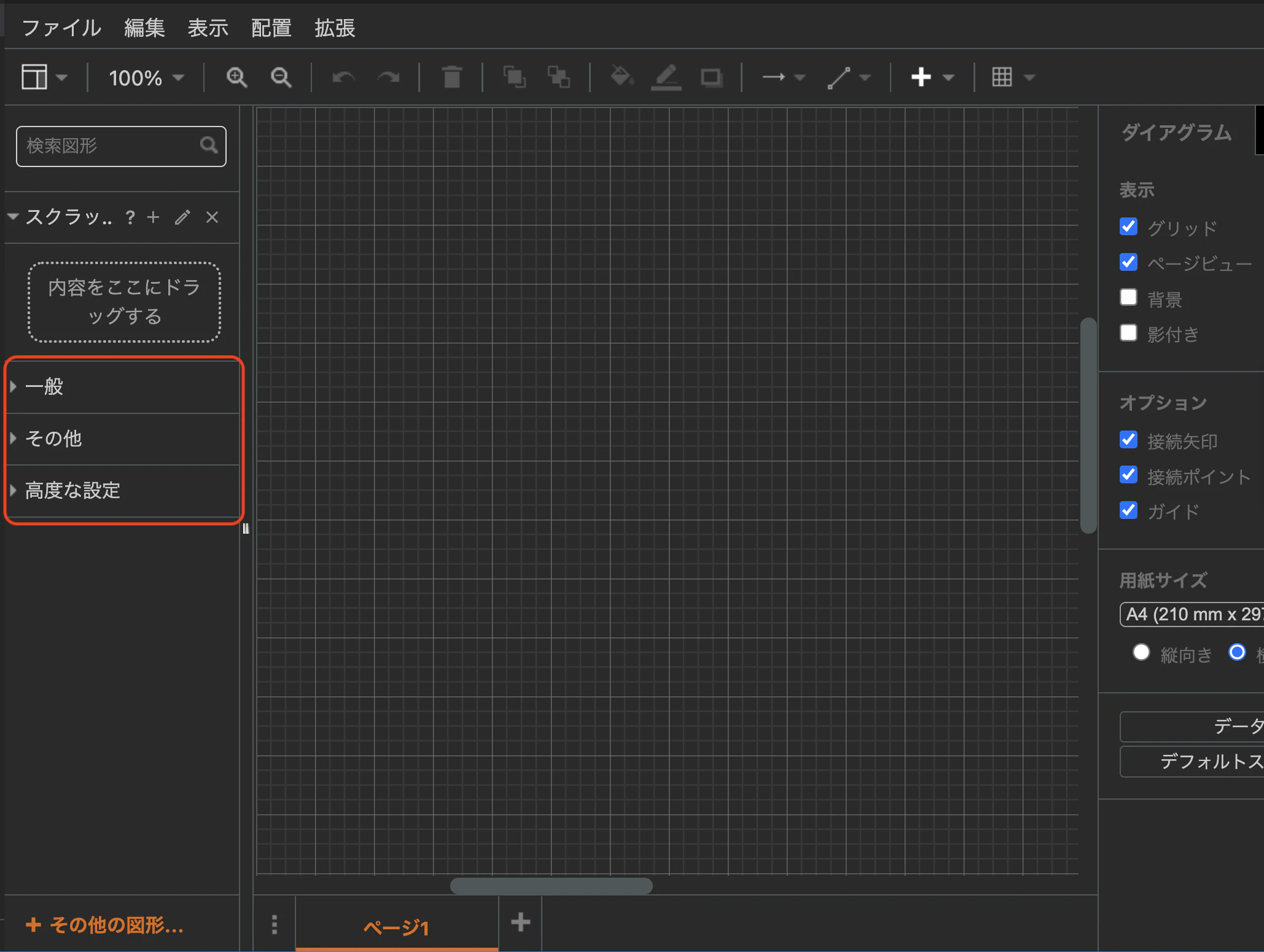Click the zoom in magnifier icon

pyautogui.click(x=236, y=77)
